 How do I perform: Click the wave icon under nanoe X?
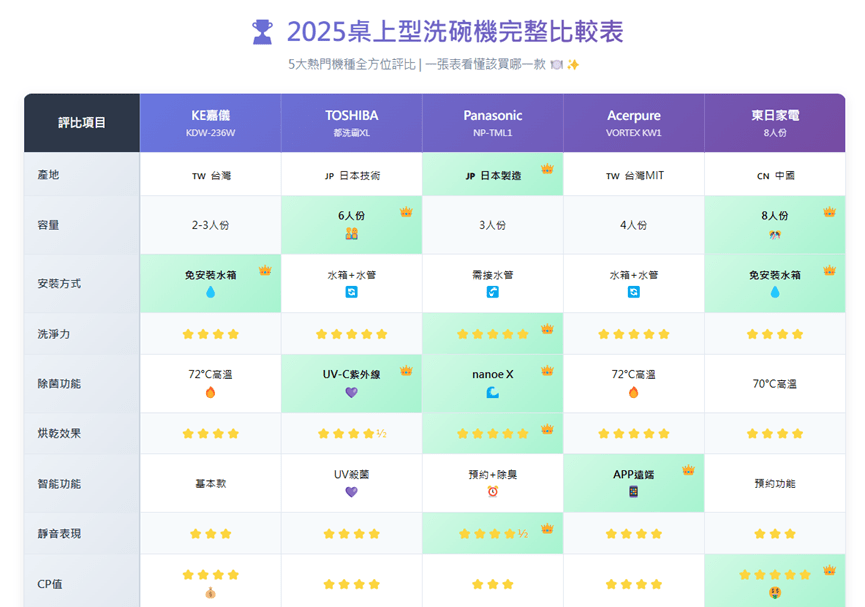pyautogui.click(x=493, y=392)
